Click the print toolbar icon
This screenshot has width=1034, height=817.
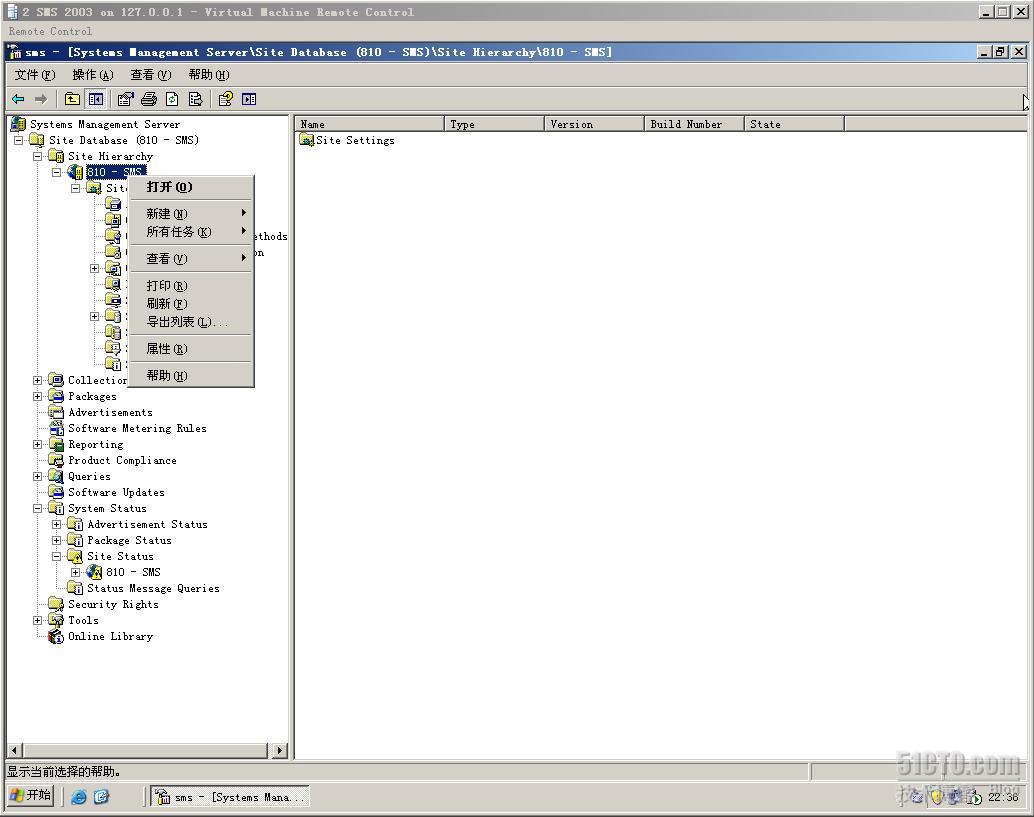[149, 99]
